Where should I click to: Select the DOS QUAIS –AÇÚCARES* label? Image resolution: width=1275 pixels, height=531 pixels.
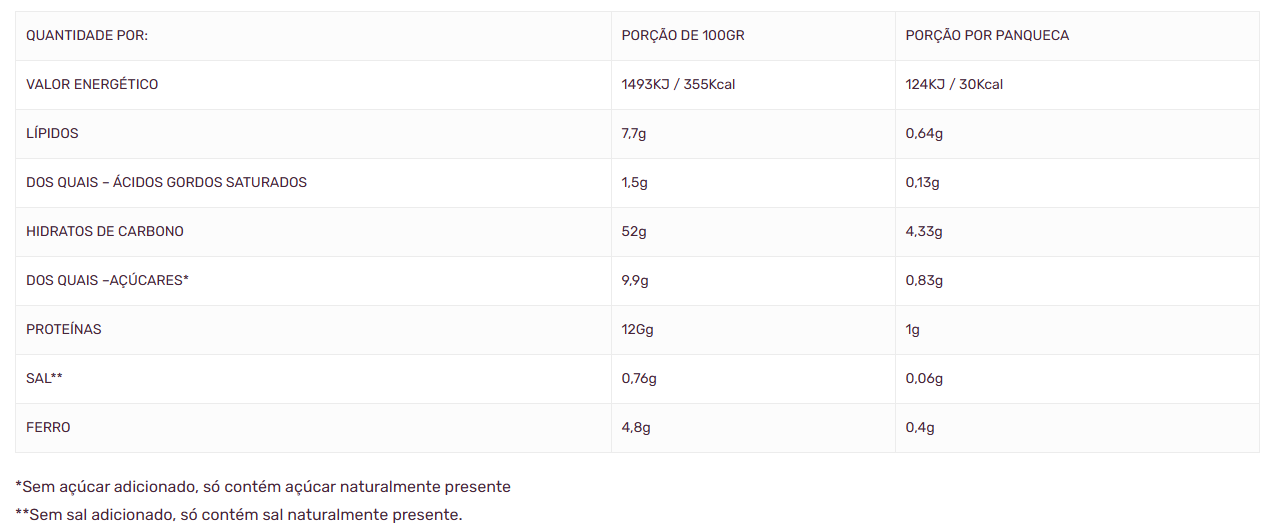[107, 281]
